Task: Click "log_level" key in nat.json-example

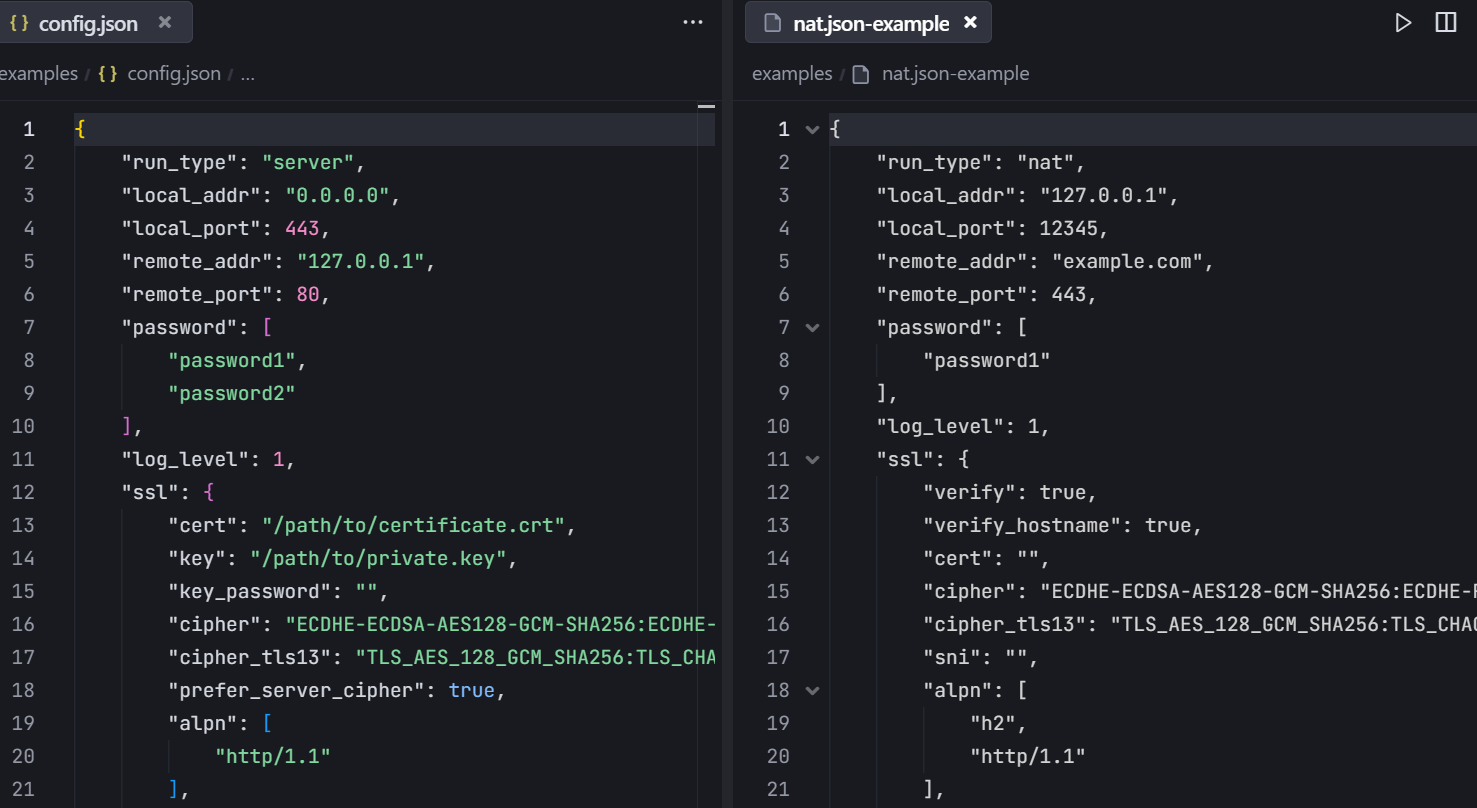Action: coord(940,426)
